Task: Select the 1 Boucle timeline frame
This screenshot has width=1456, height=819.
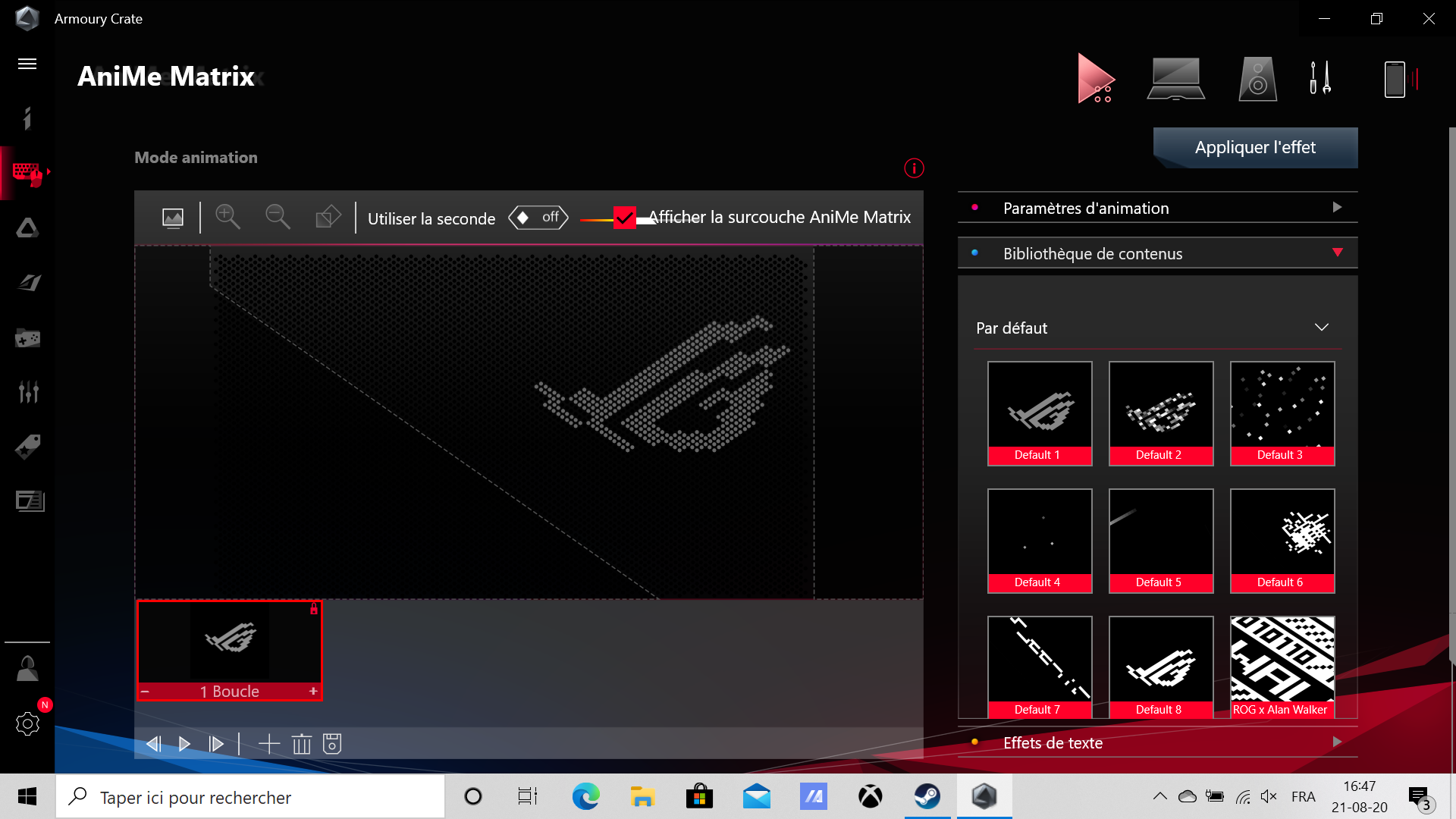Action: 229,650
